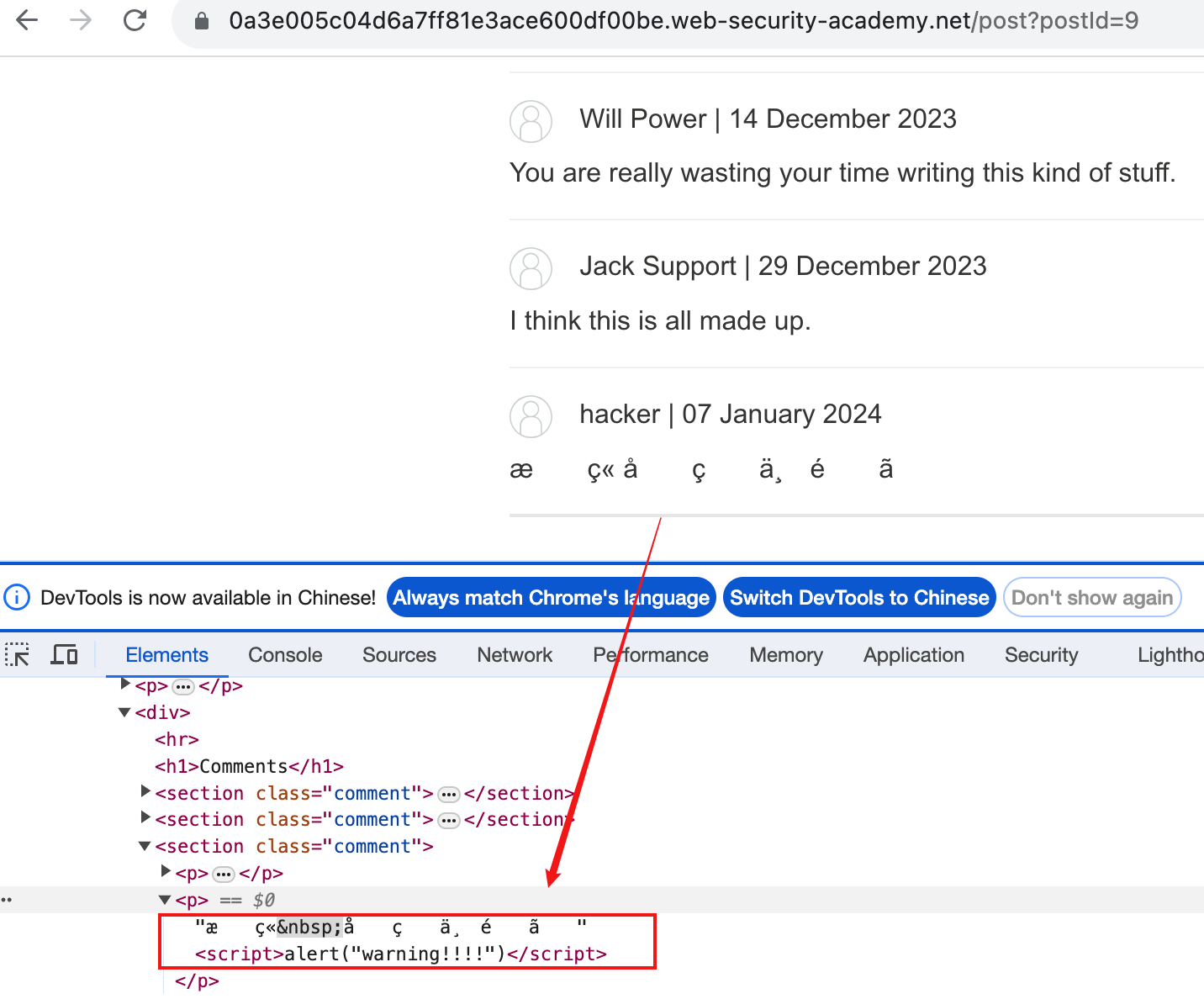Select the script alert warning node

(401, 954)
